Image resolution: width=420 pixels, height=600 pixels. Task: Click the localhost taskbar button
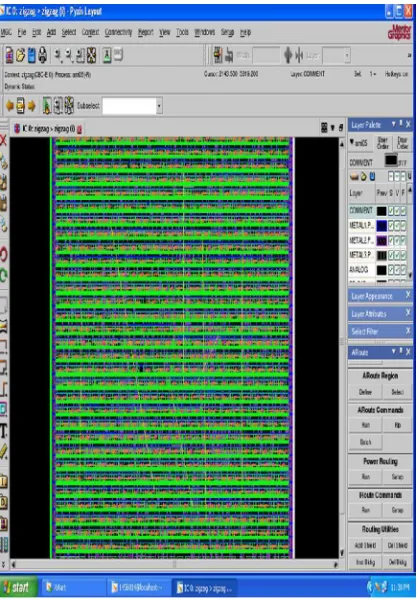pos(137,587)
